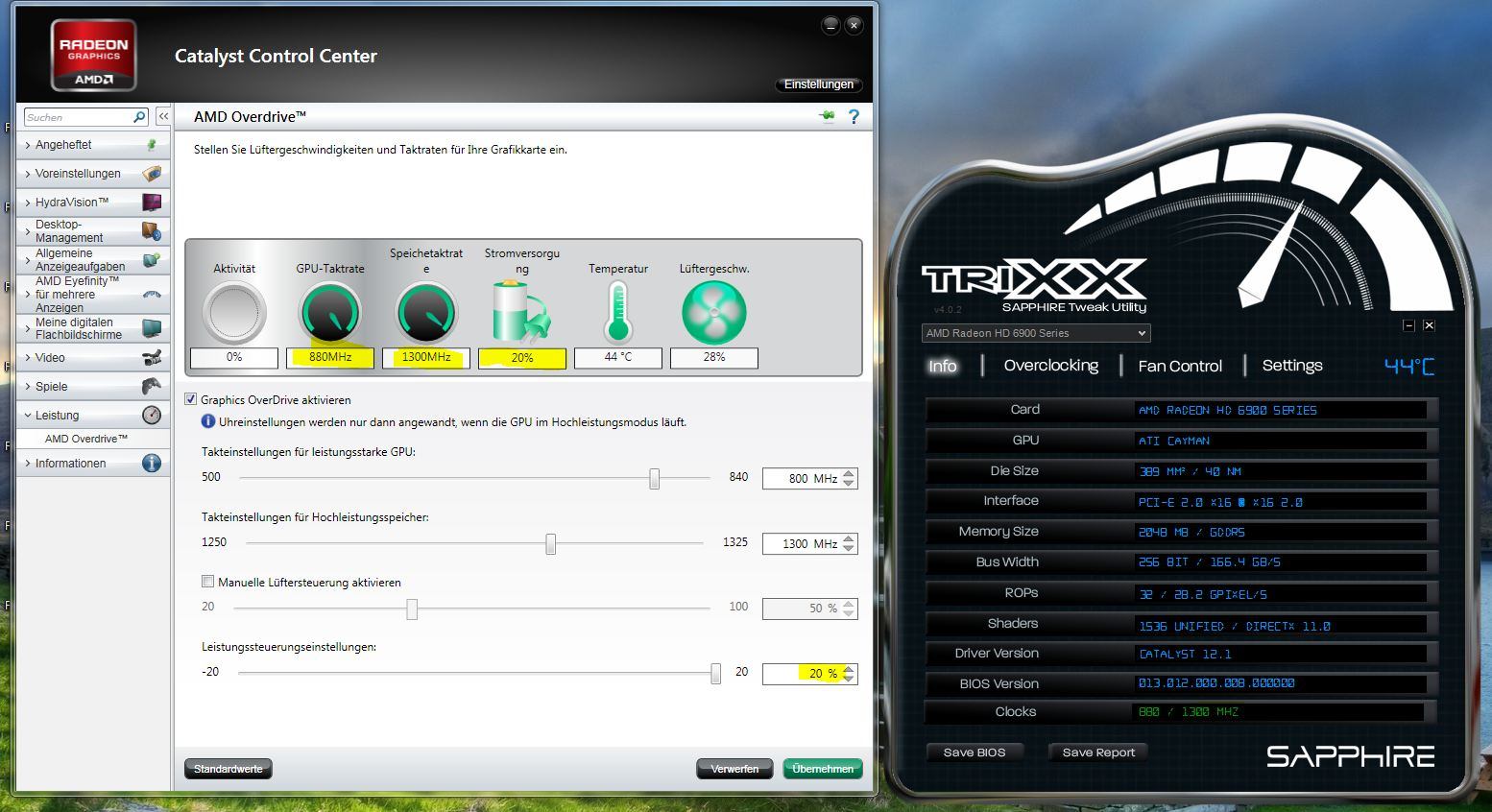The height and width of the screenshot is (812, 1492).
Task: Click the Temperatur thermometer icon
Action: click(618, 313)
